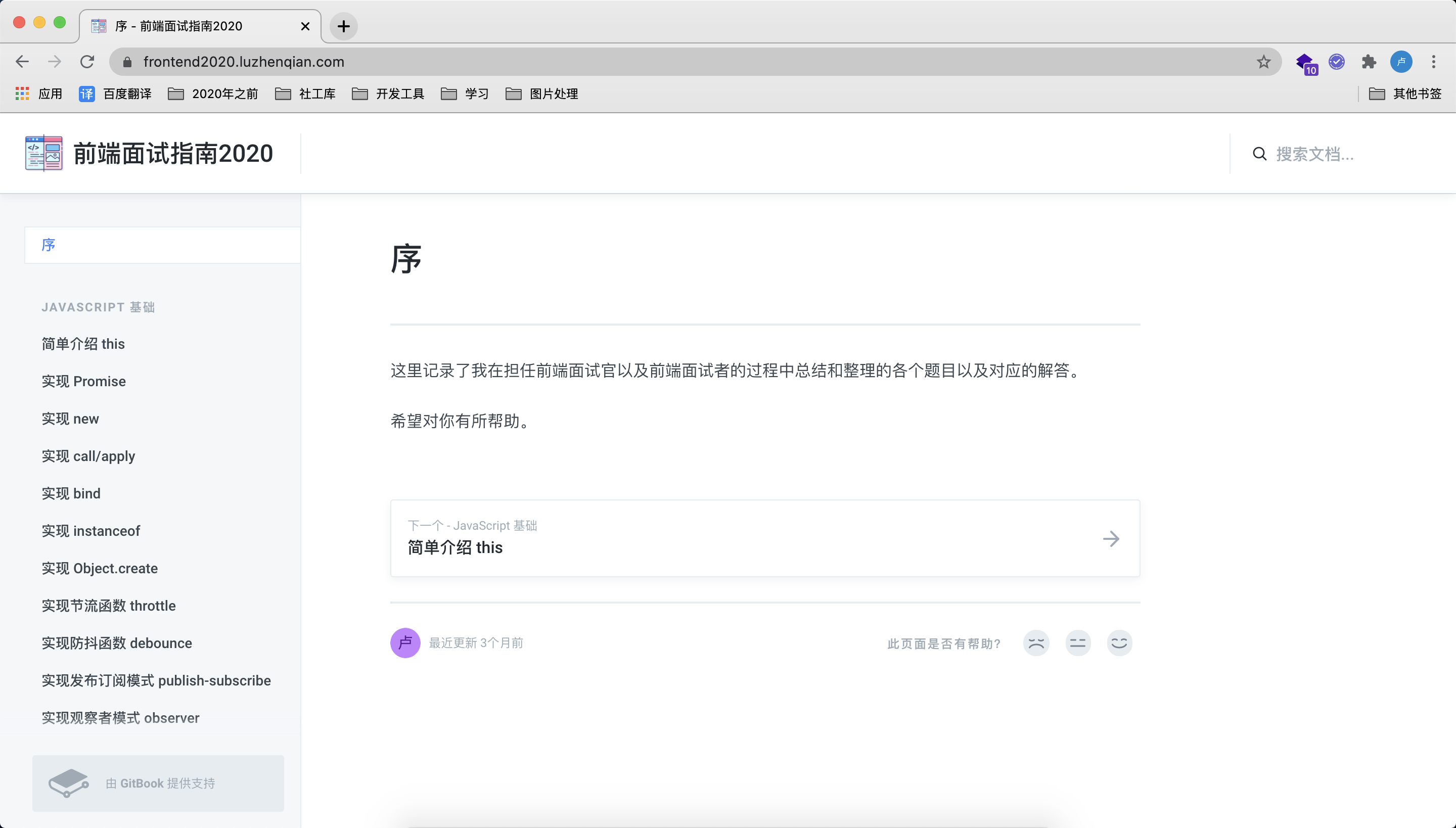Click the happy face feedback icon

[1119, 642]
